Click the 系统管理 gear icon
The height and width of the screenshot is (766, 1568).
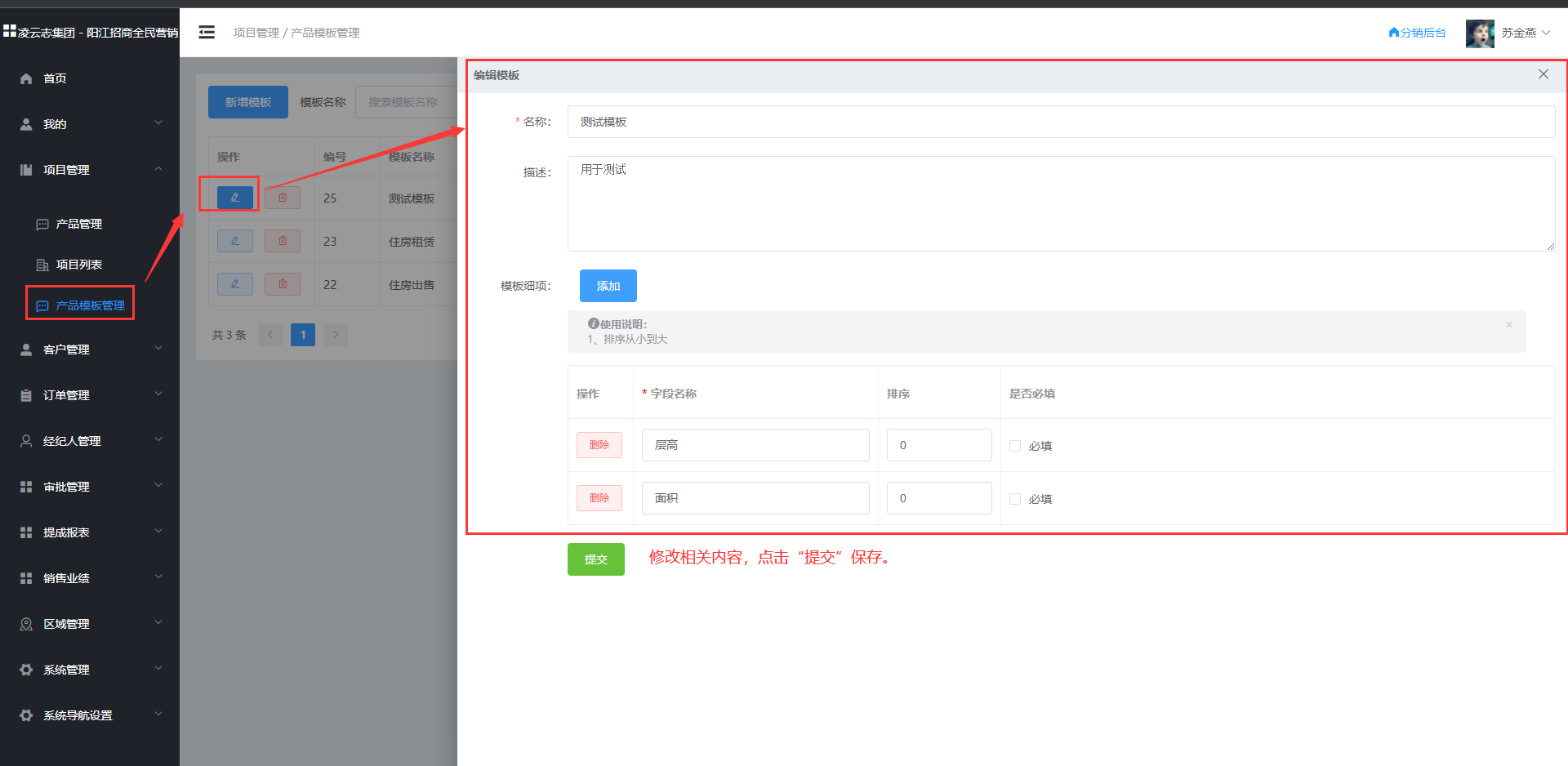click(x=26, y=670)
